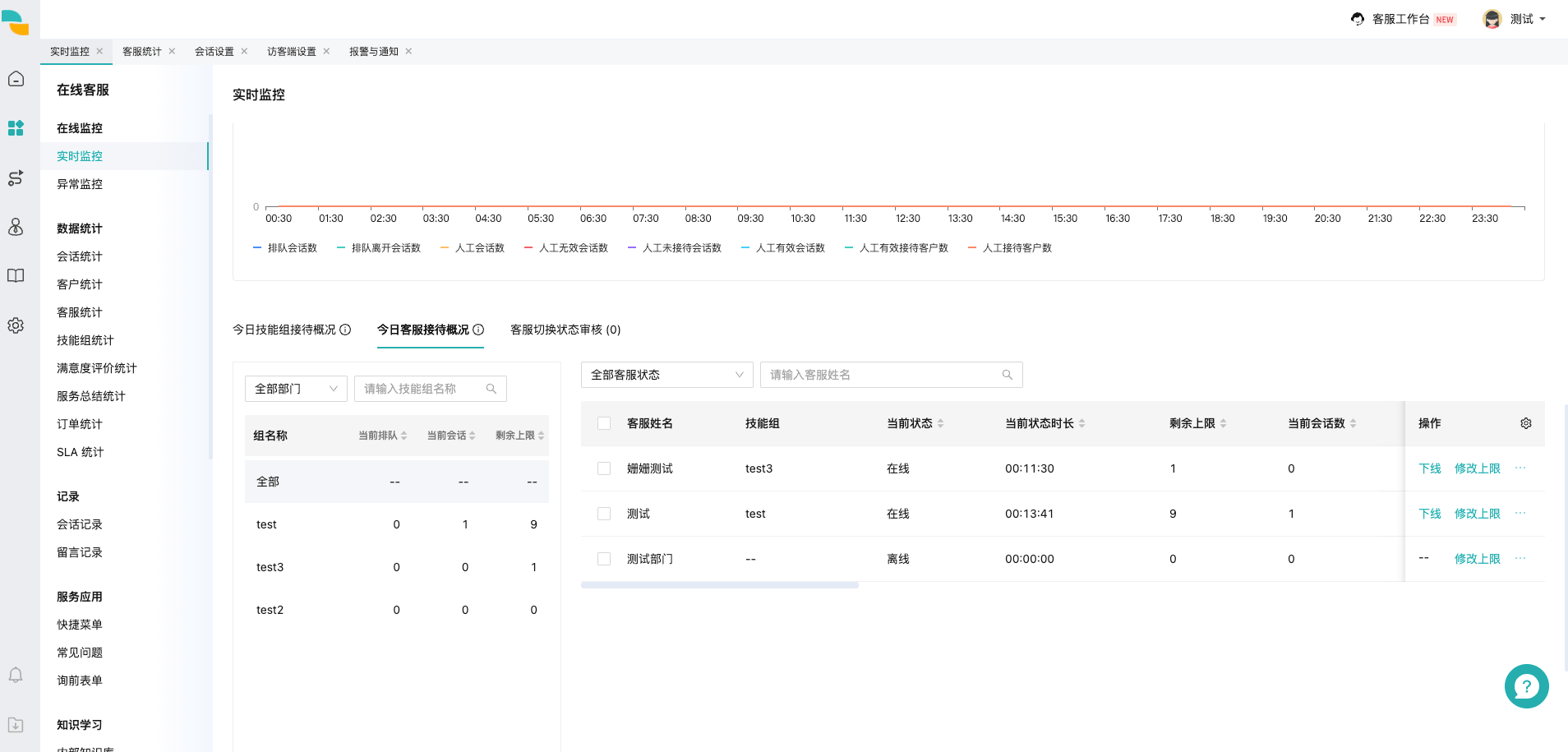Screen dimensions: 1568x752
Task: Click the headset icon for 客服工作台
Action: [1358, 19]
